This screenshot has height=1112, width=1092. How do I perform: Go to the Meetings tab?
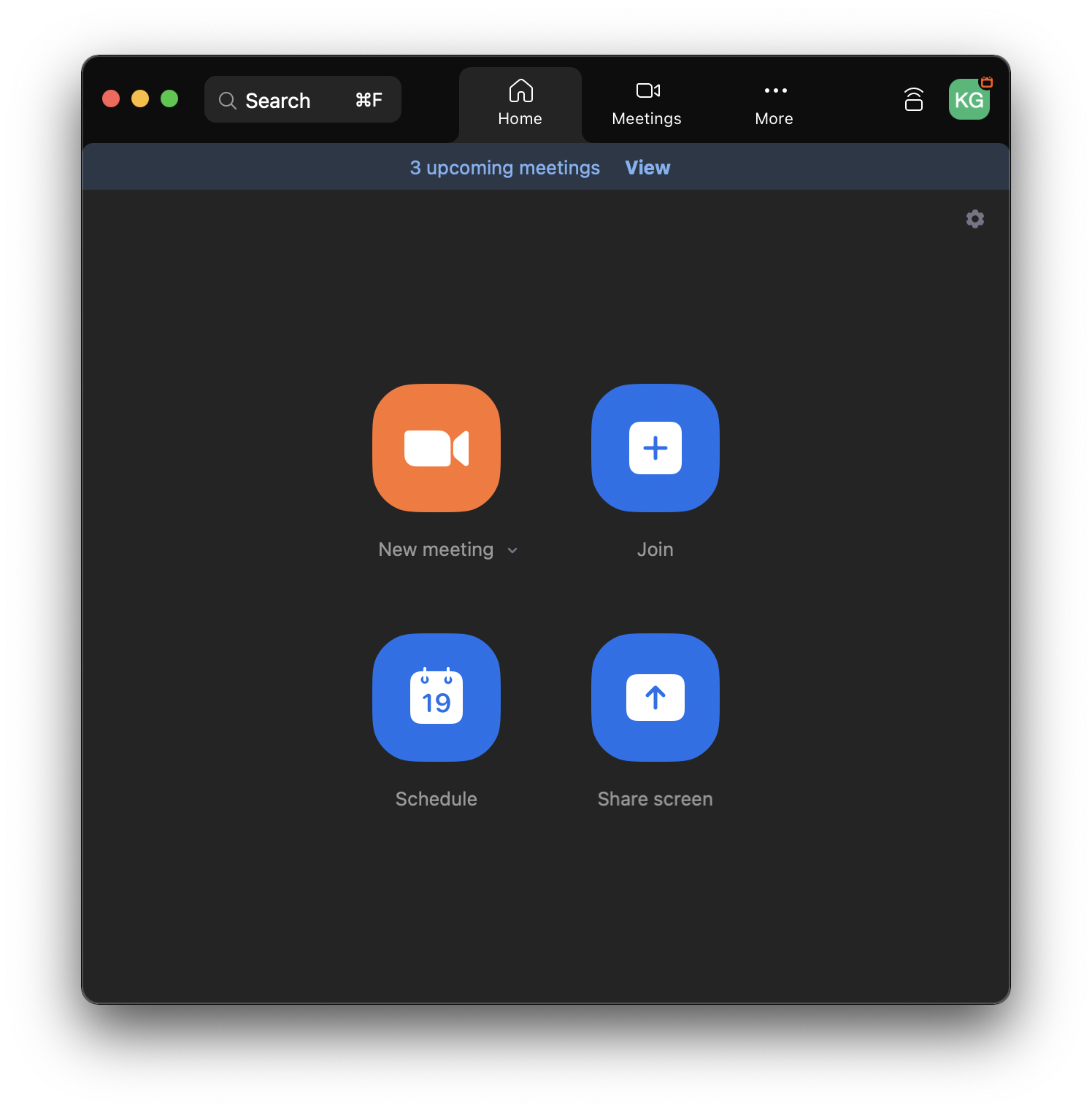click(647, 103)
